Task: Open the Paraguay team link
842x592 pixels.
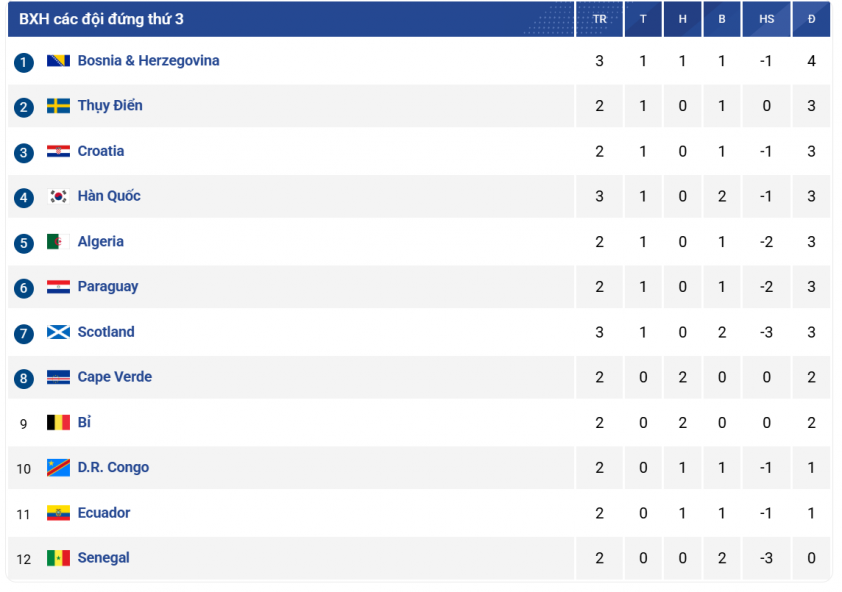Action: [x=108, y=287]
